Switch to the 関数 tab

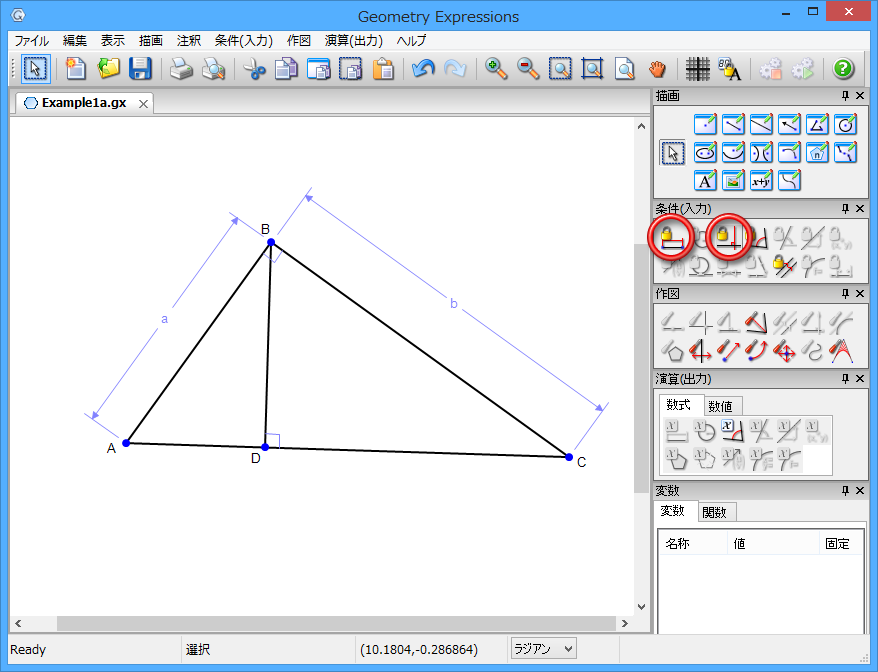[x=715, y=512]
